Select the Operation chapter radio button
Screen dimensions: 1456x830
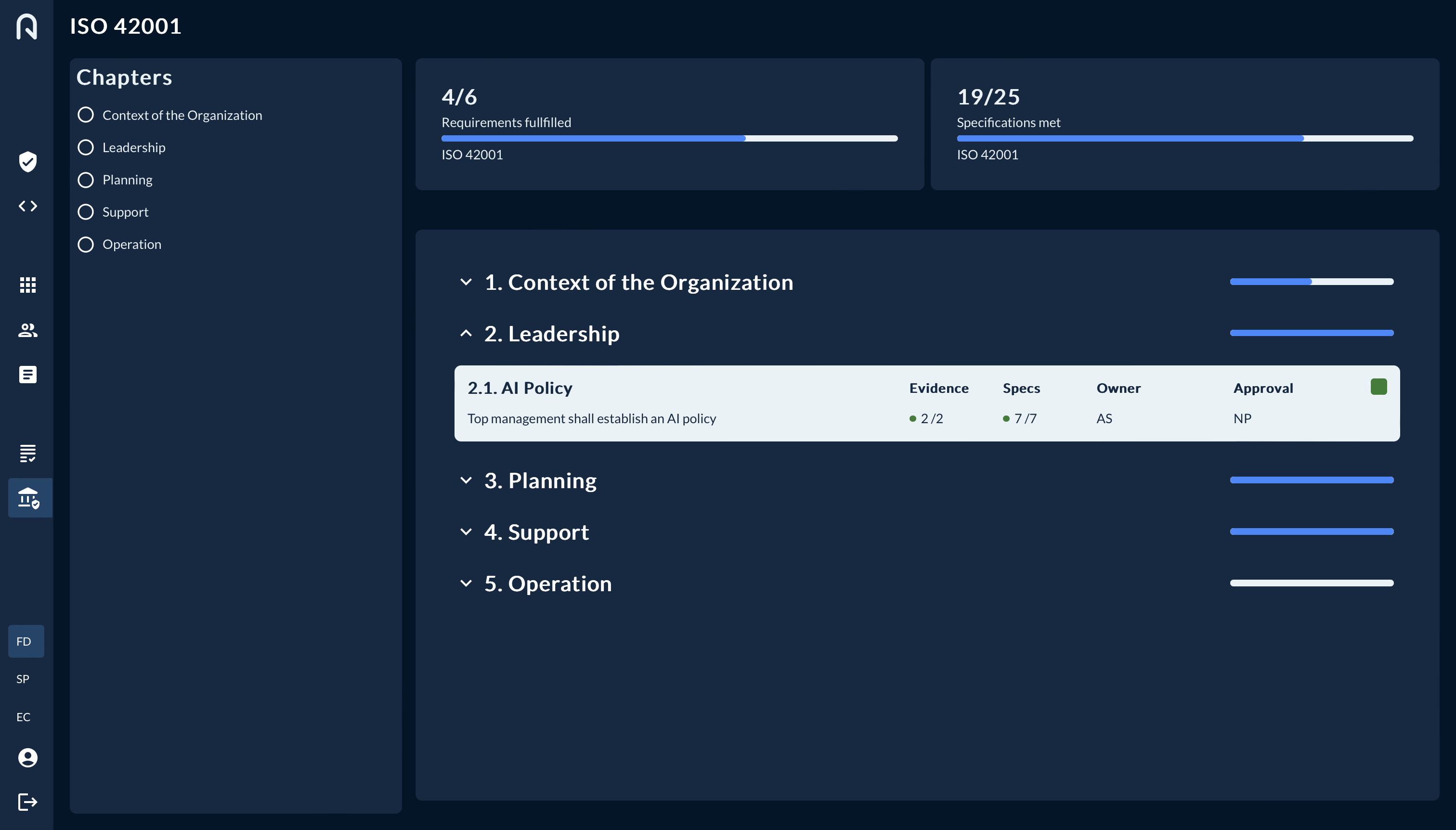86,245
